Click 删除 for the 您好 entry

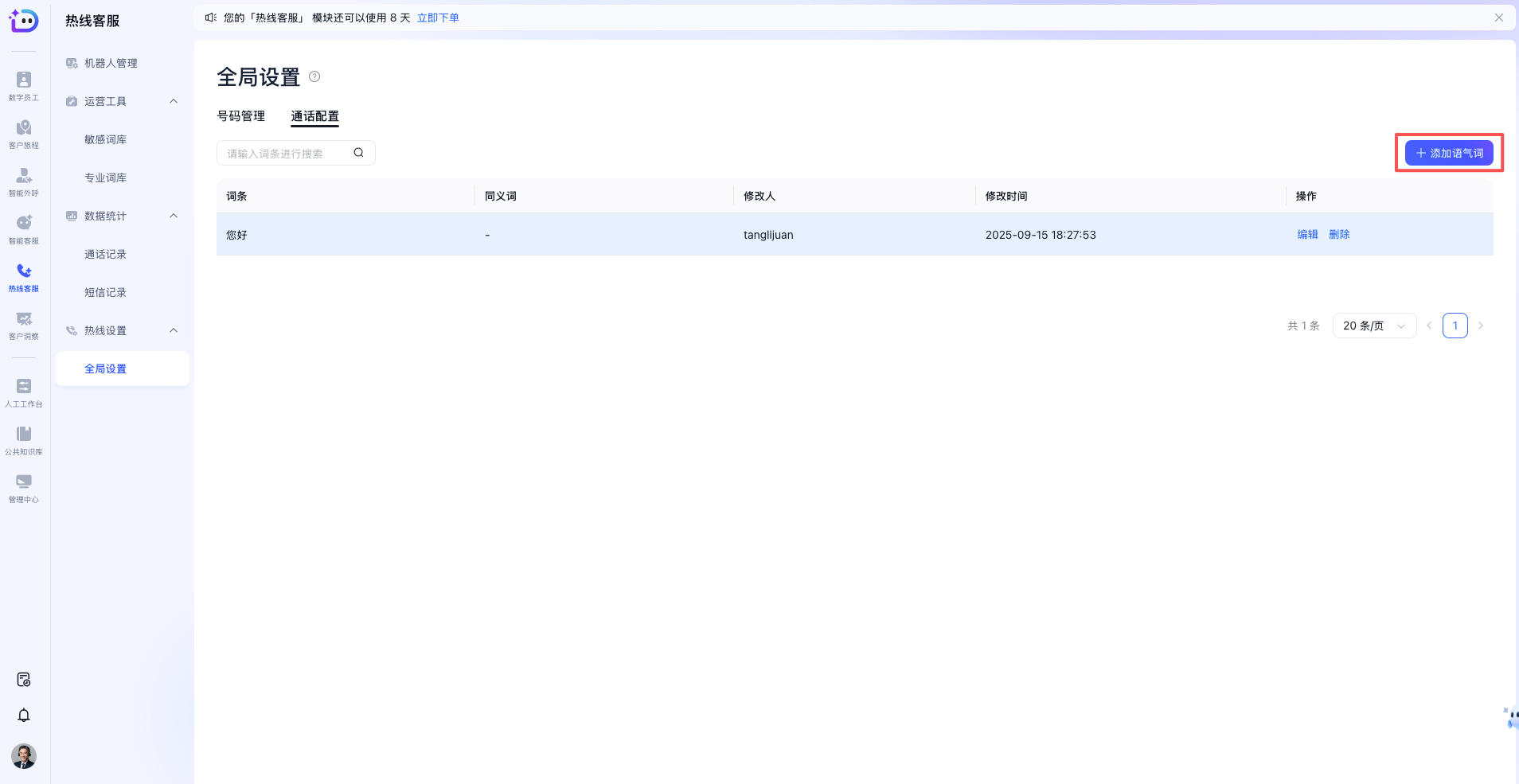(1339, 234)
